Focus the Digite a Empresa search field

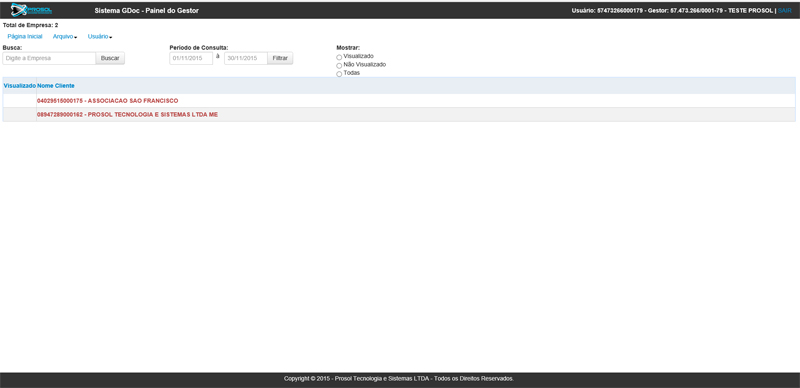point(49,58)
